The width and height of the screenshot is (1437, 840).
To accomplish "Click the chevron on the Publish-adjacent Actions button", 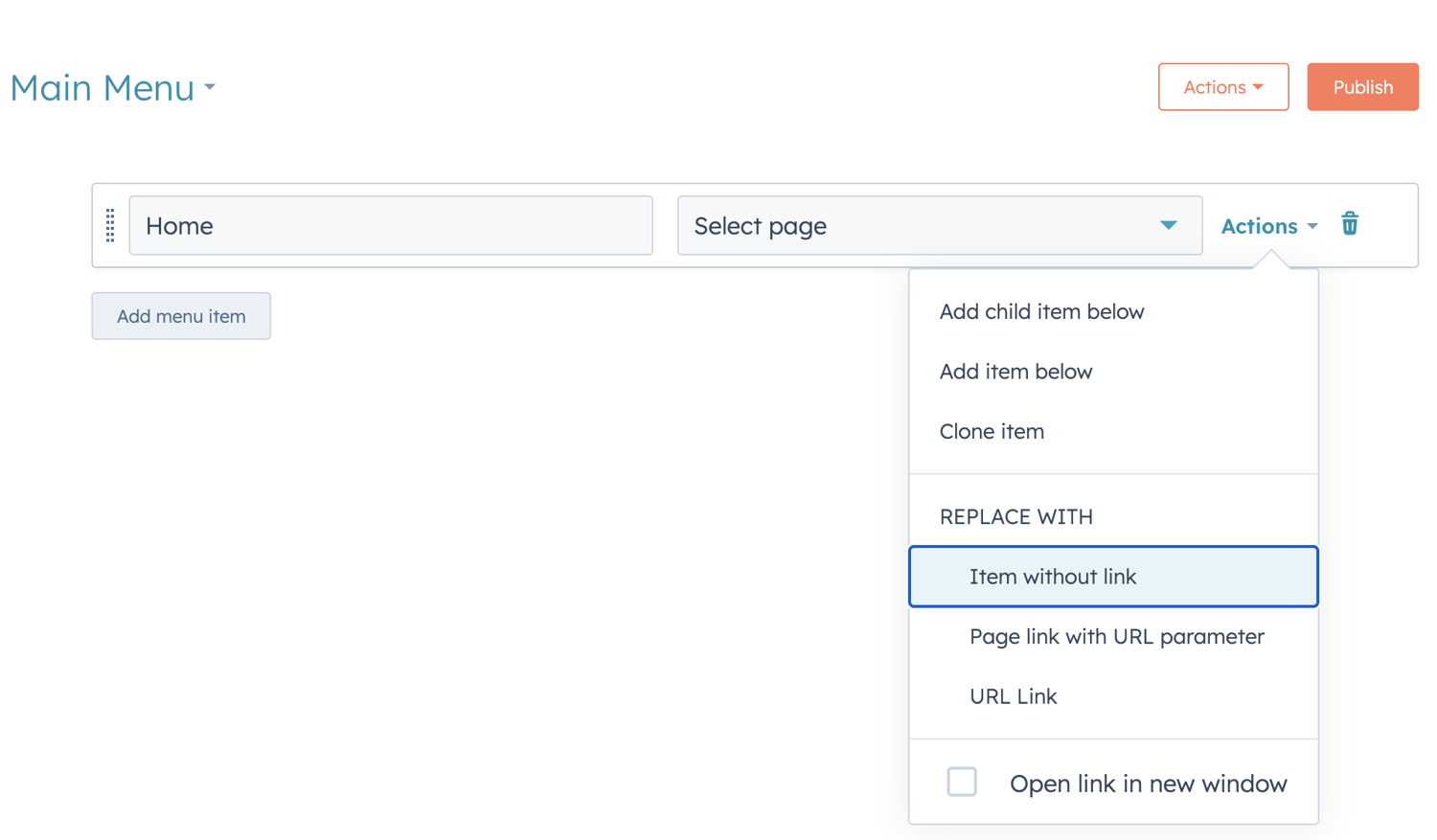I will (x=1255, y=86).
